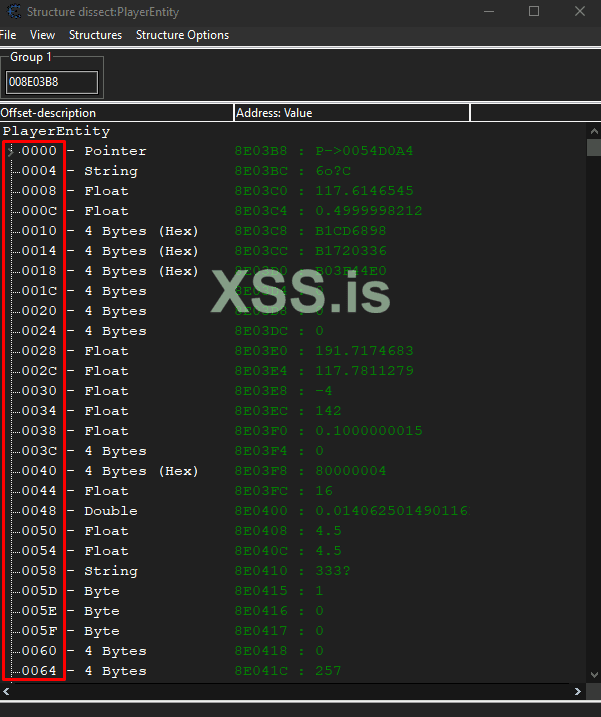
Task: Close the Structure dissect window
Action: click(580, 11)
